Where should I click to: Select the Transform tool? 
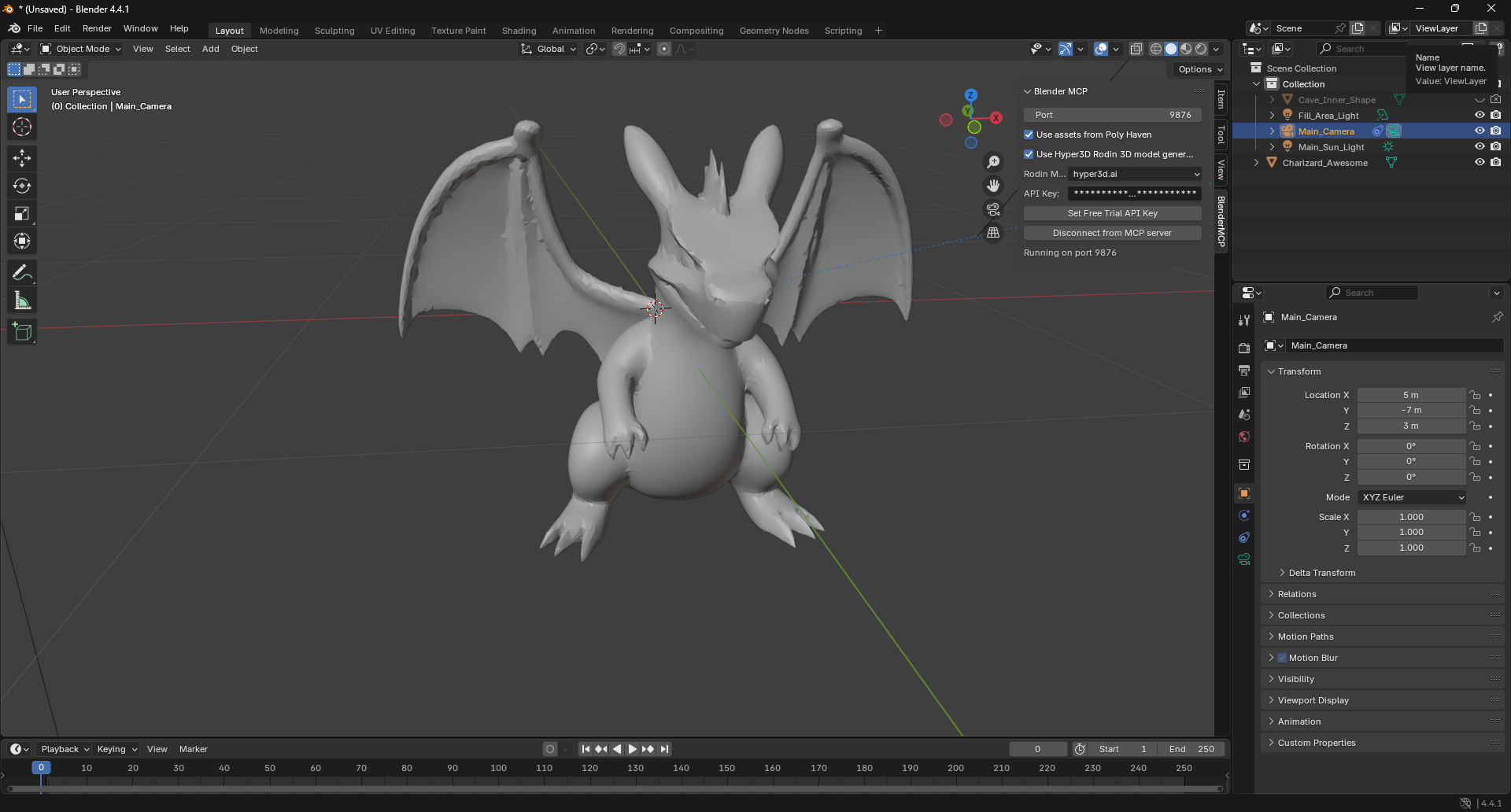coord(22,241)
